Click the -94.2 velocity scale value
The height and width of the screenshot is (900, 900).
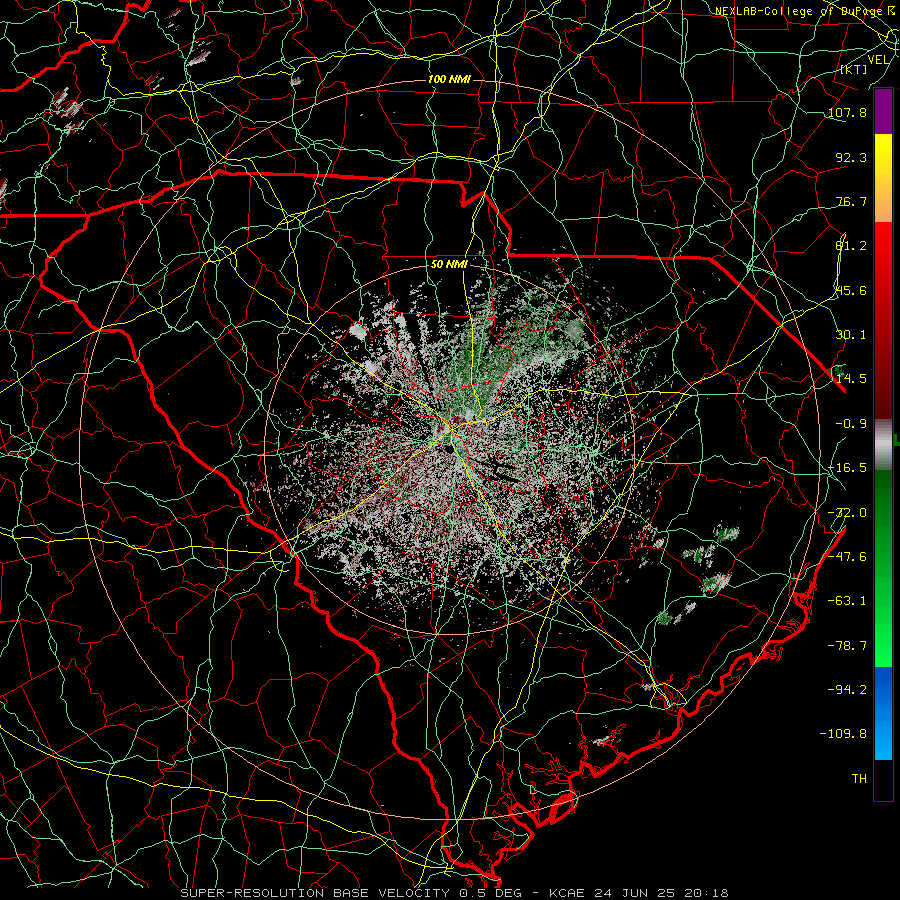point(847,689)
